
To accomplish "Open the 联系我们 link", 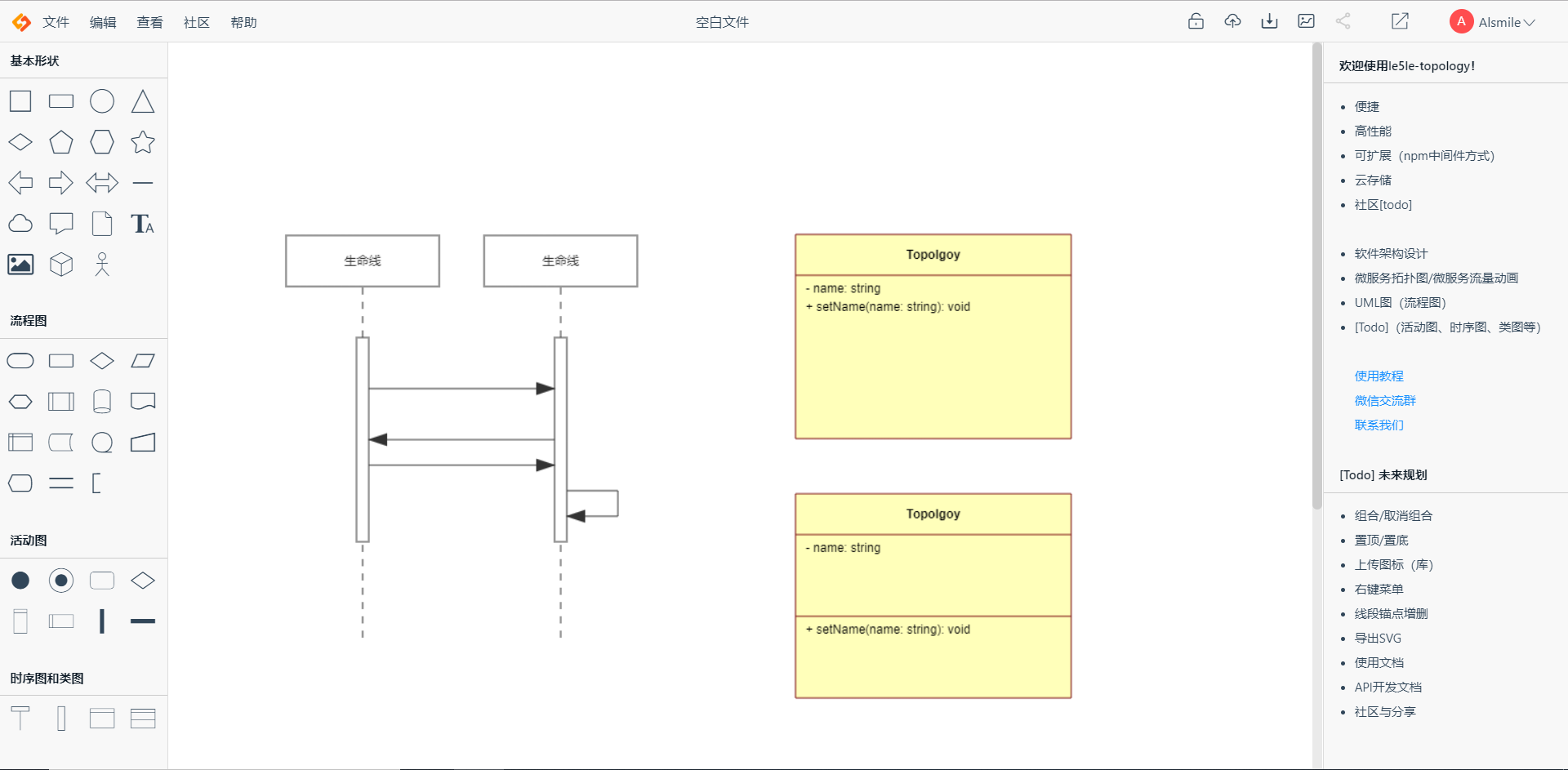I will coord(1379,425).
